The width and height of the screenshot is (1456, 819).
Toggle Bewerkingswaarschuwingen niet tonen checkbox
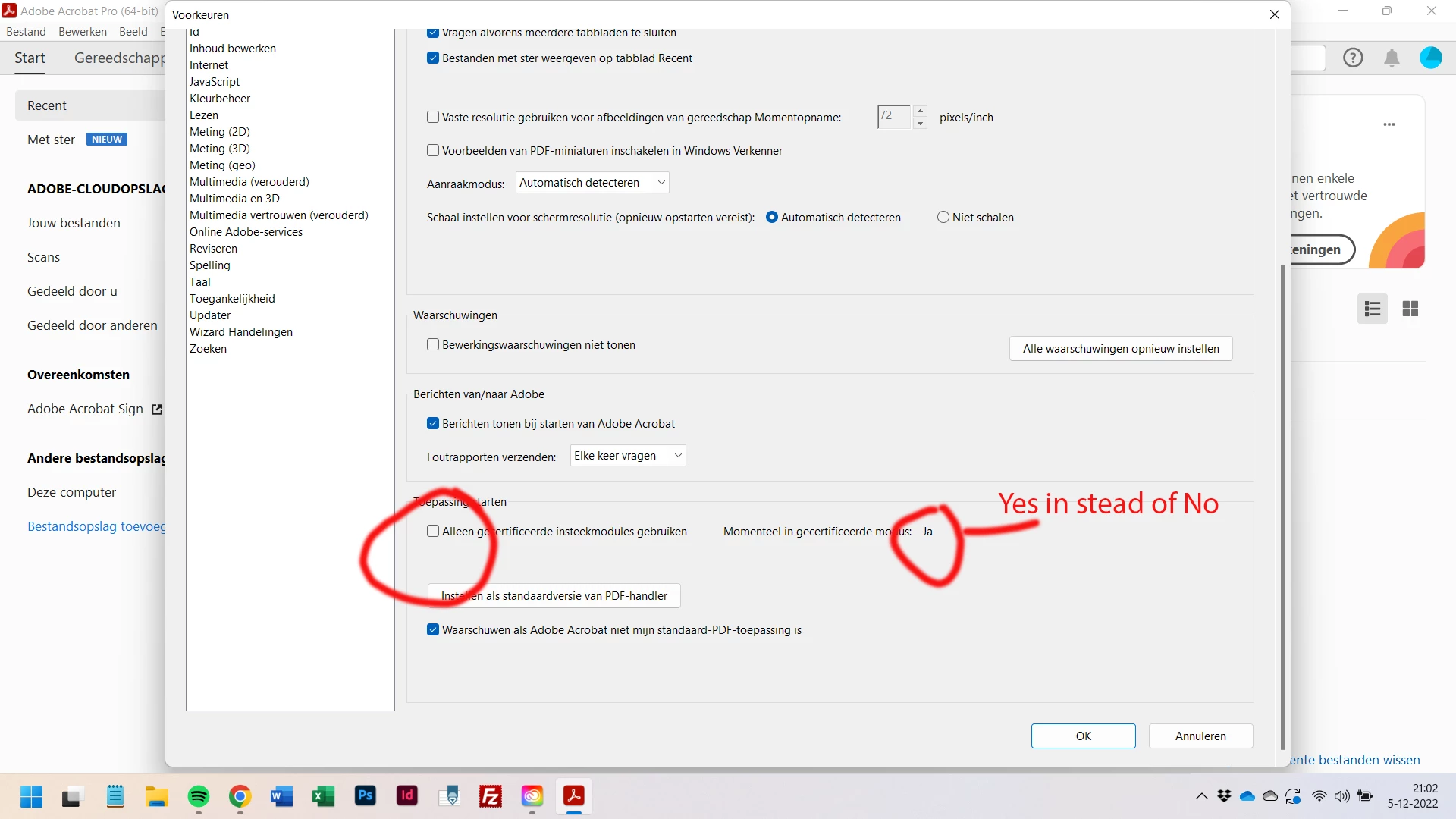click(x=433, y=345)
